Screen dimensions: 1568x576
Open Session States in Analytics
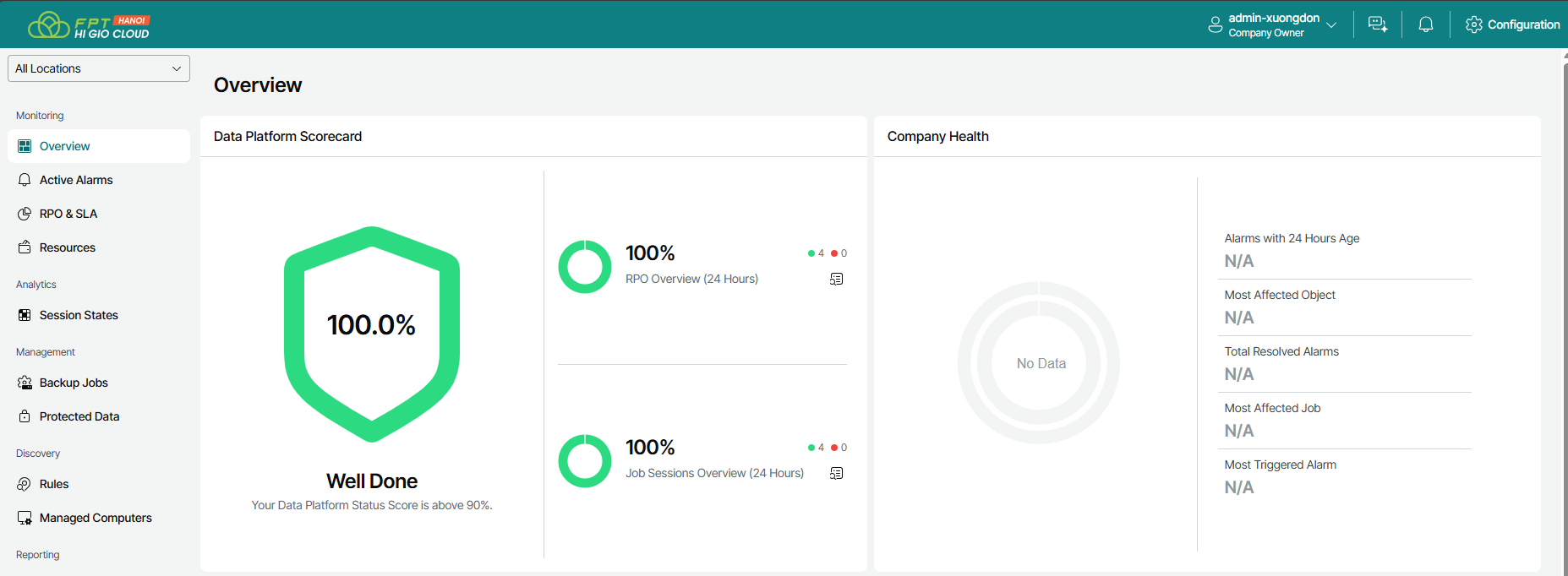point(79,315)
